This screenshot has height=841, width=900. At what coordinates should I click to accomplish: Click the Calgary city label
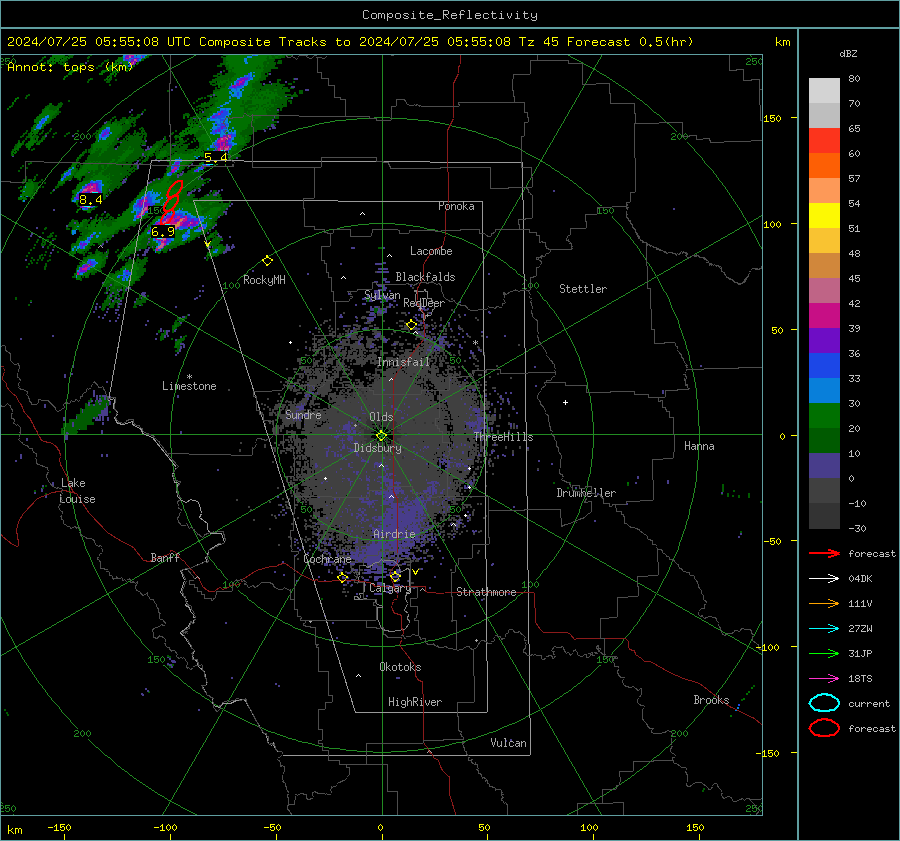point(390,588)
